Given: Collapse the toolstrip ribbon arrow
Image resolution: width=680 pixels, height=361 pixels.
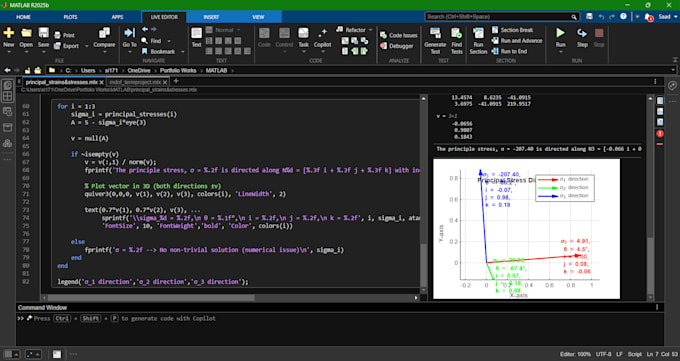Looking at the screenshot, I should click(x=675, y=60).
